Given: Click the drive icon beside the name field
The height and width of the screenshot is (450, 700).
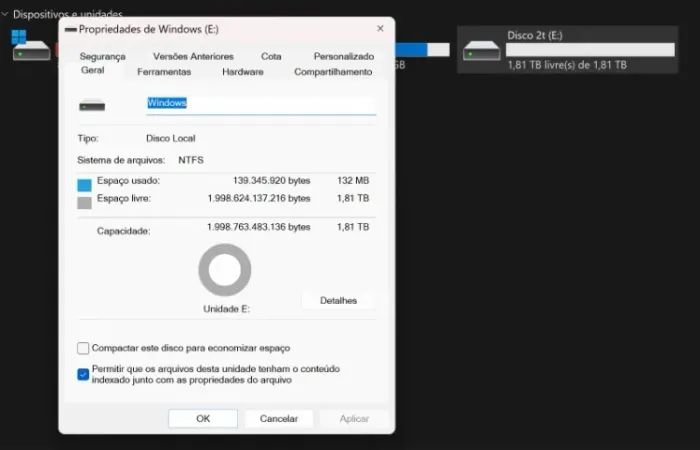Looking at the screenshot, I should [92, 105].
